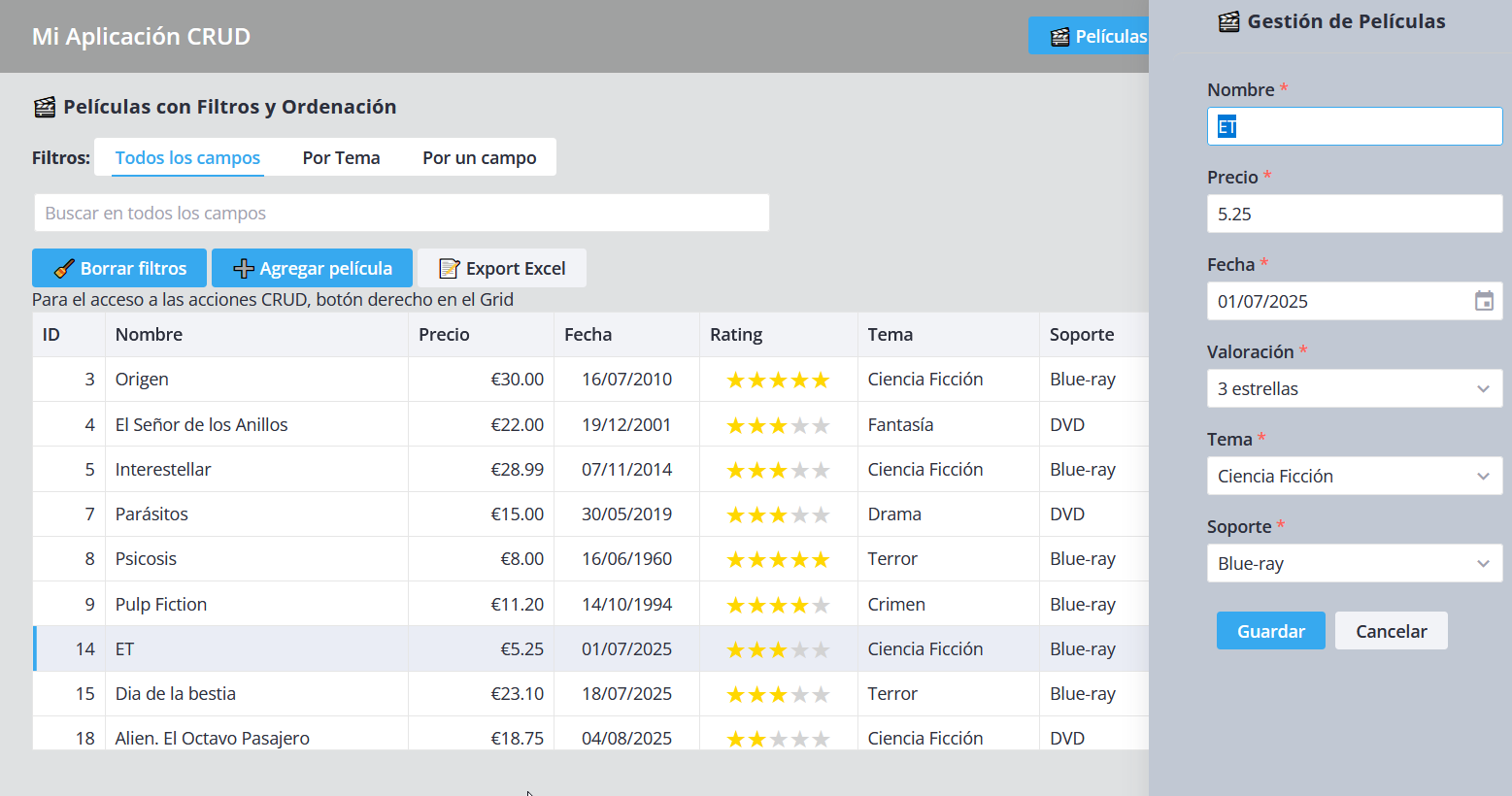Click the Fantasía theme cell
Viewport: 1512px width, 796px height.
(948, 424)
